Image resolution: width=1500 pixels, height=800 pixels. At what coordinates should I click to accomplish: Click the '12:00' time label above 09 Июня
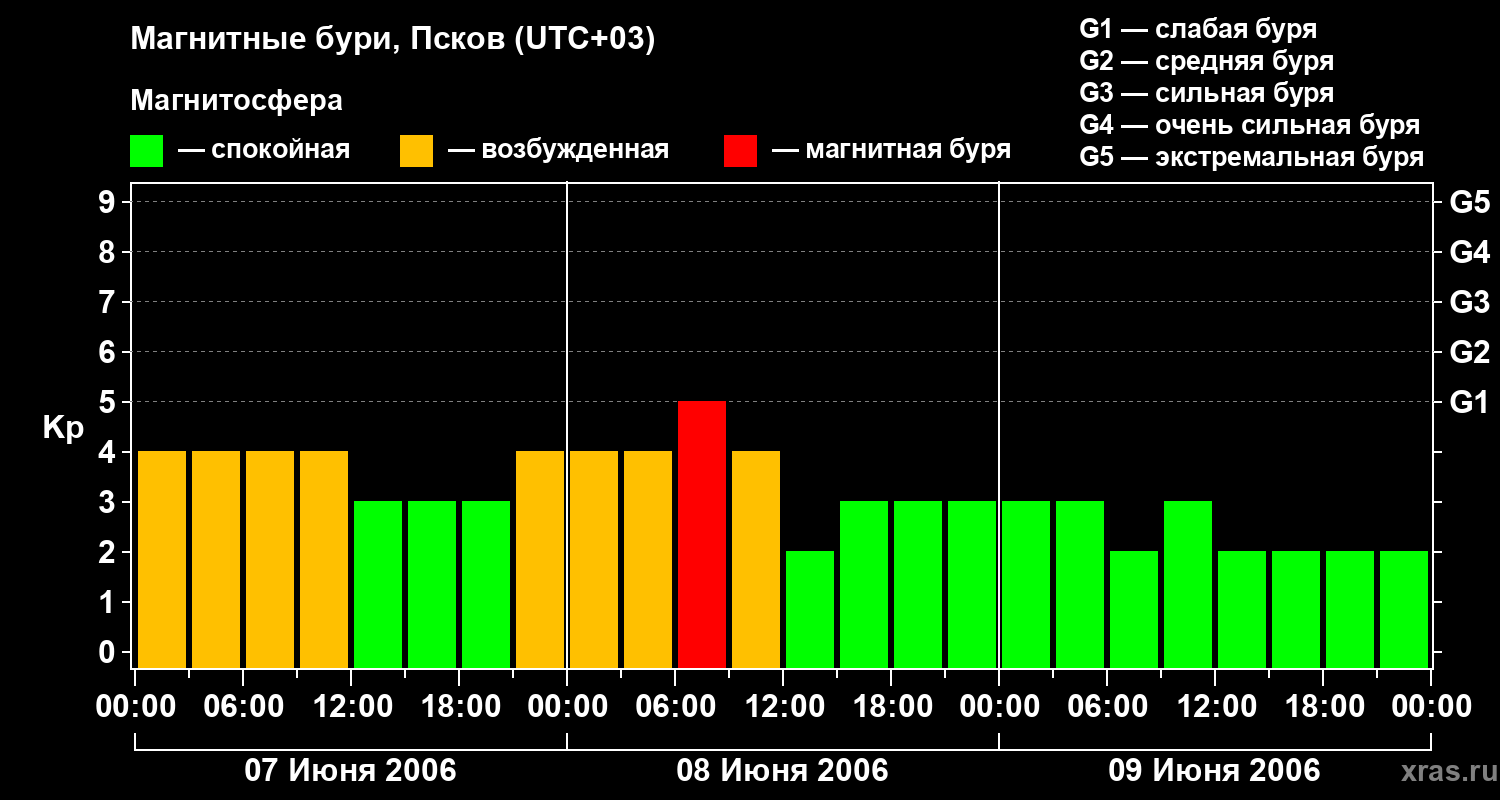pos(1215,707)
